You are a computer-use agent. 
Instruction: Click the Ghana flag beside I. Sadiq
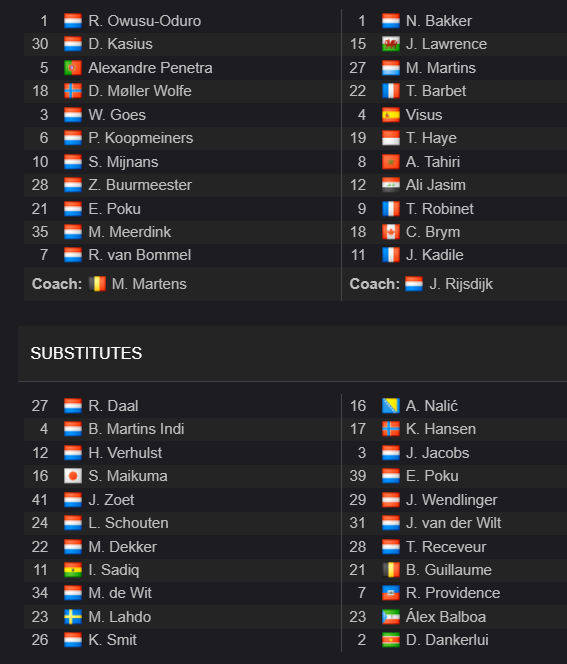[72, 570]
